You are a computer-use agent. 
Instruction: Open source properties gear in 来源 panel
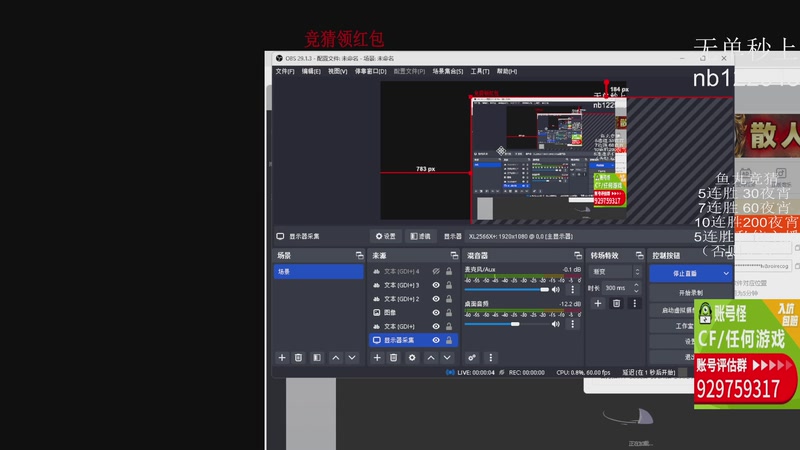tap(412, 358)
